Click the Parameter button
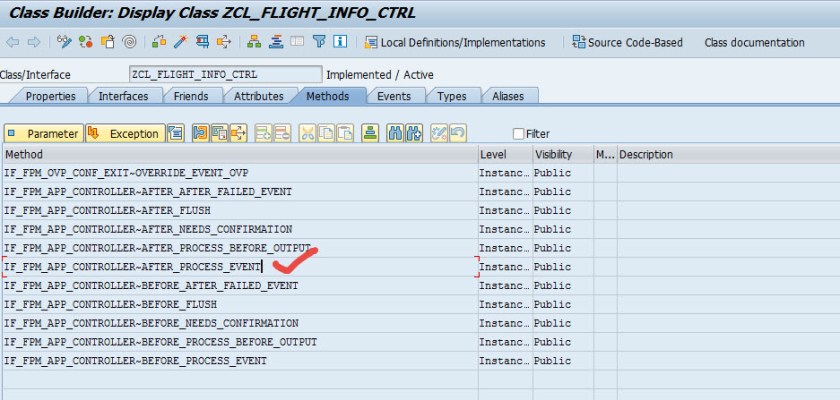 tap(44, 133)
